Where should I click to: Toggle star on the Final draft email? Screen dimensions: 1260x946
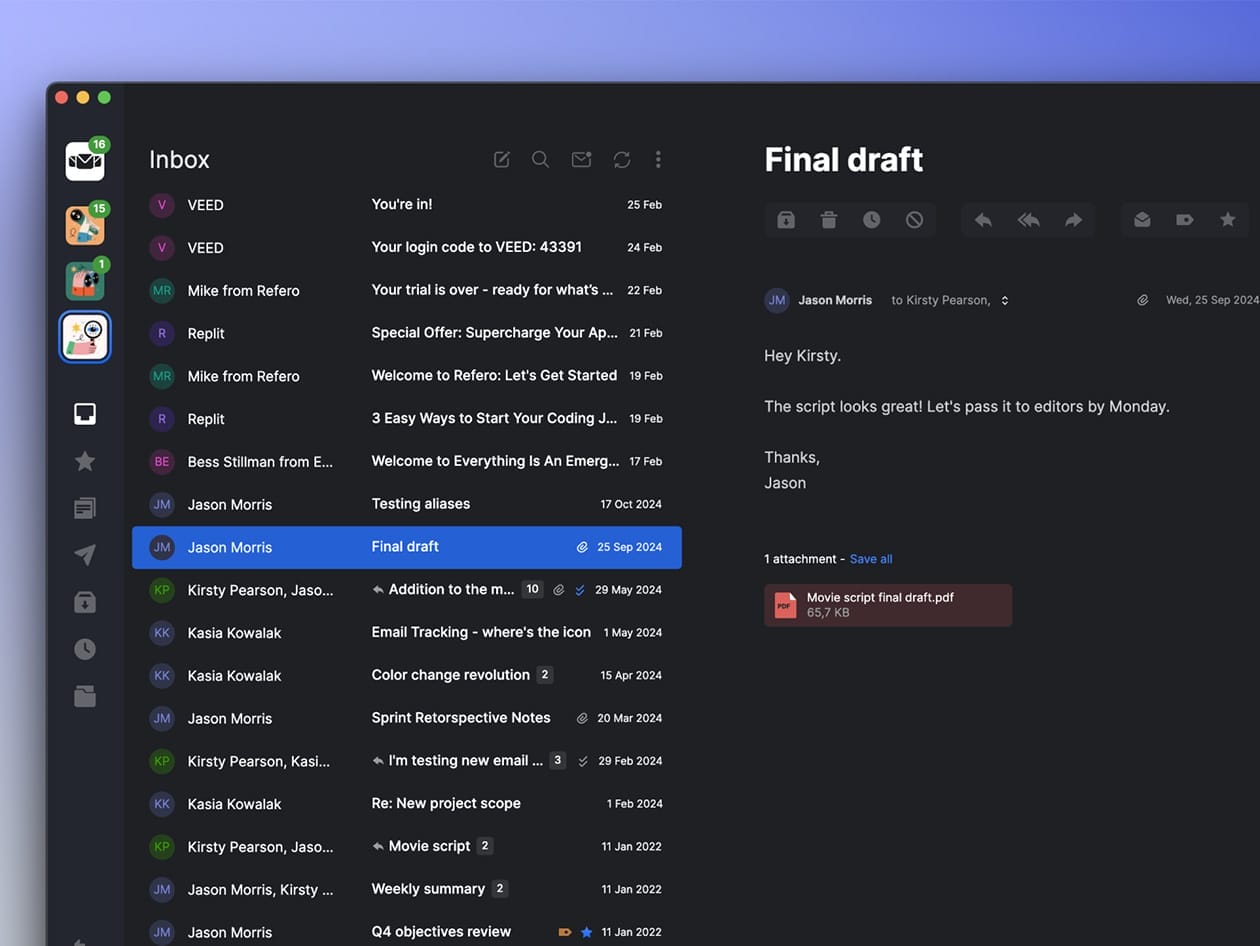pos(1227,220)
